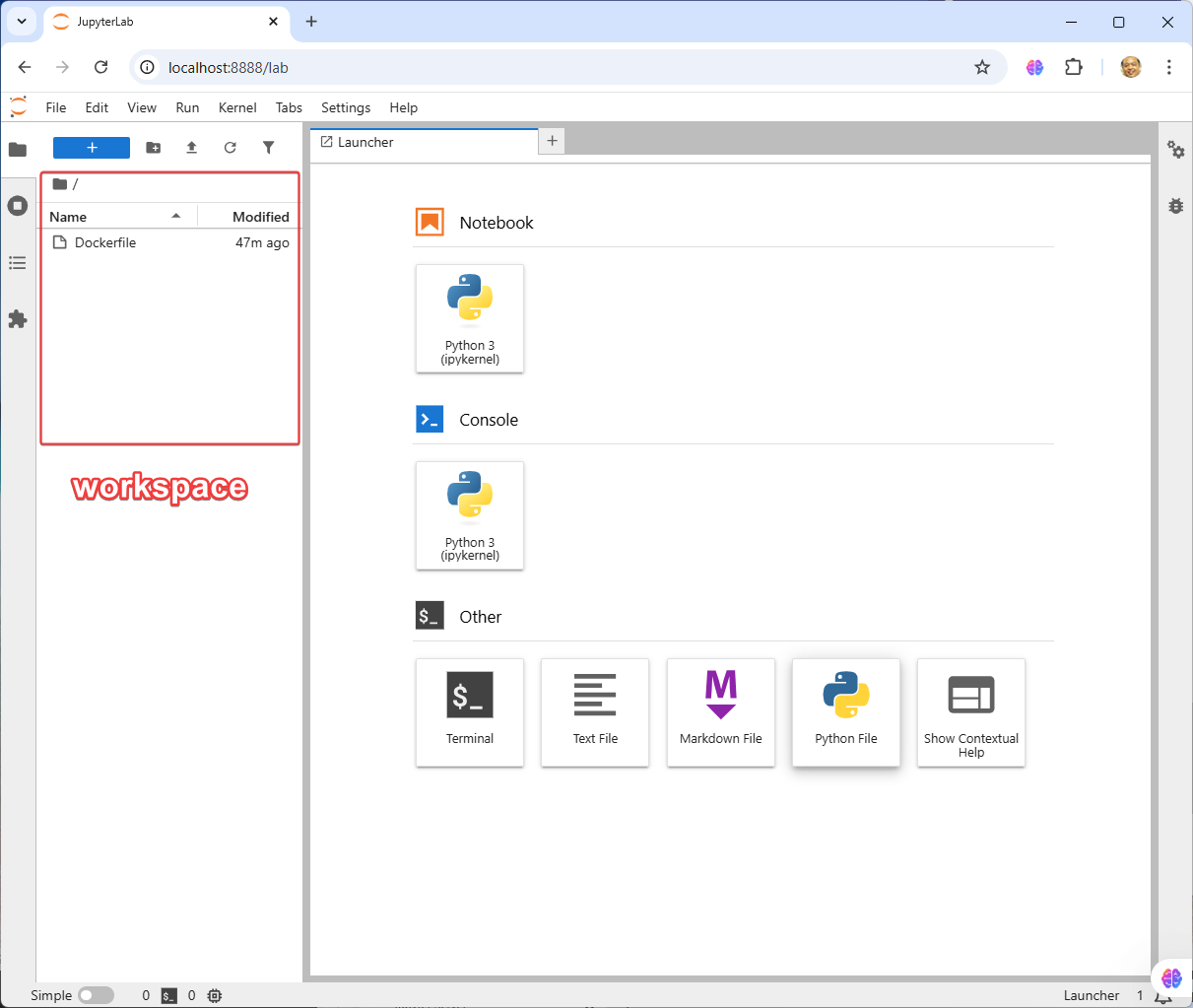Launch a Python 3 (ipykernel) Notebook

coord(470,318)
